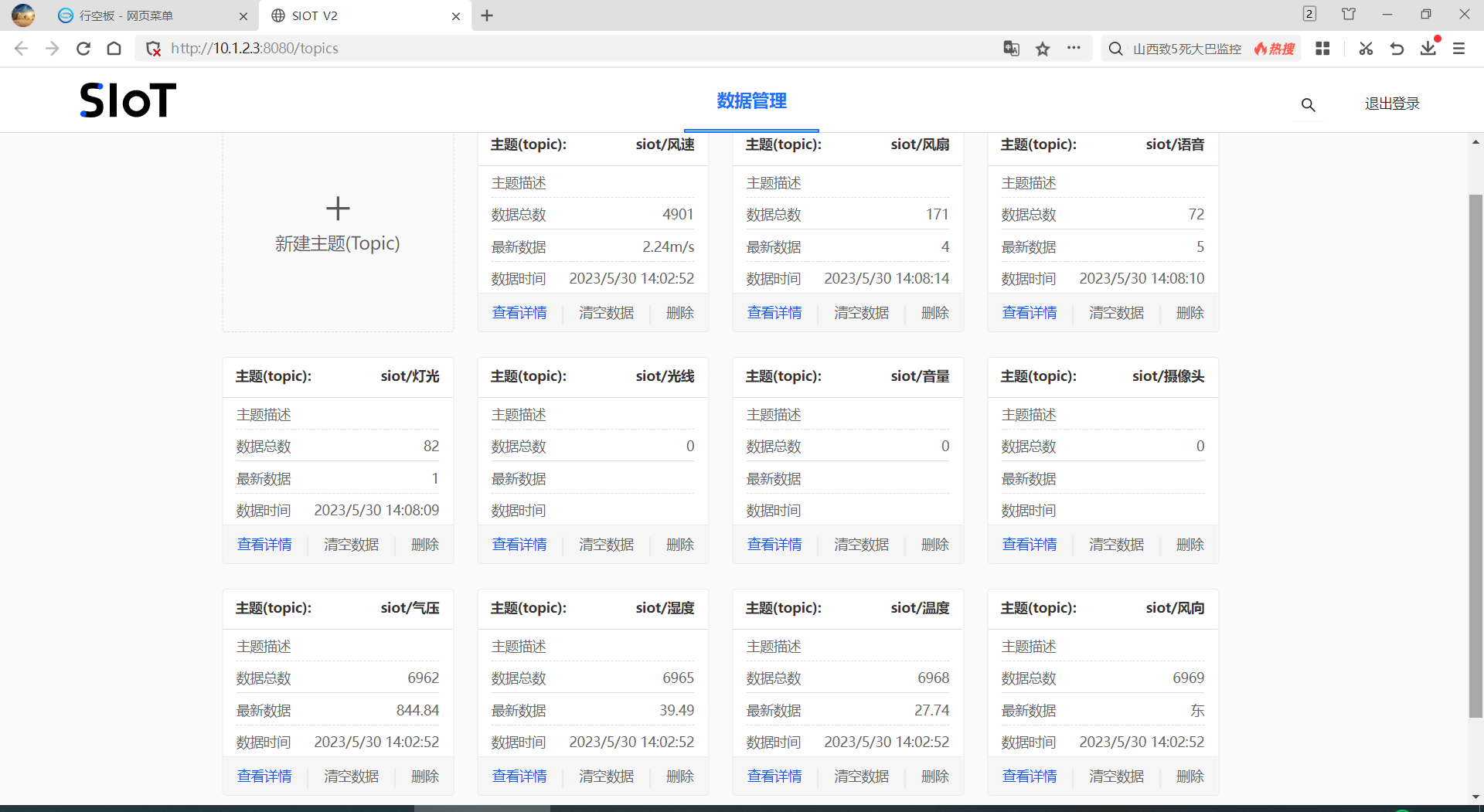Open the browser home page icon
The width and height of the screenshot is (1484, 812).
click(x=114, y=49)
